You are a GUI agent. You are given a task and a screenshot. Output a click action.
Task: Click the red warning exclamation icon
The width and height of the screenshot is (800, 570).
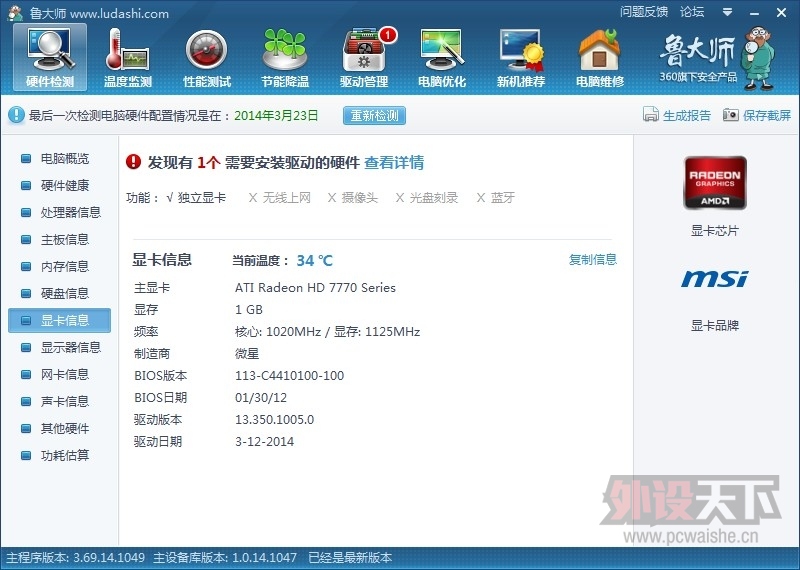coord(133,162)
